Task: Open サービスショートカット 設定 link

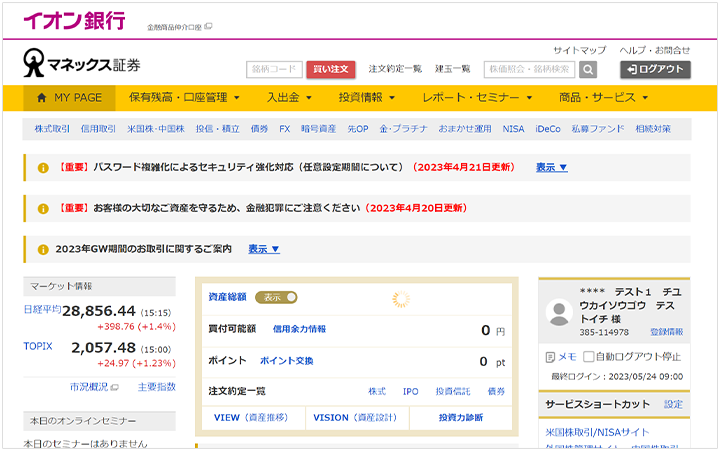Action: 673,405
